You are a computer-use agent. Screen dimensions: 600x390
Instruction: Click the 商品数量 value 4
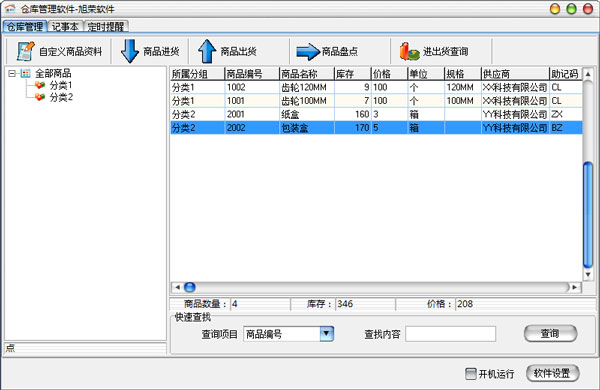coord(235,304)
